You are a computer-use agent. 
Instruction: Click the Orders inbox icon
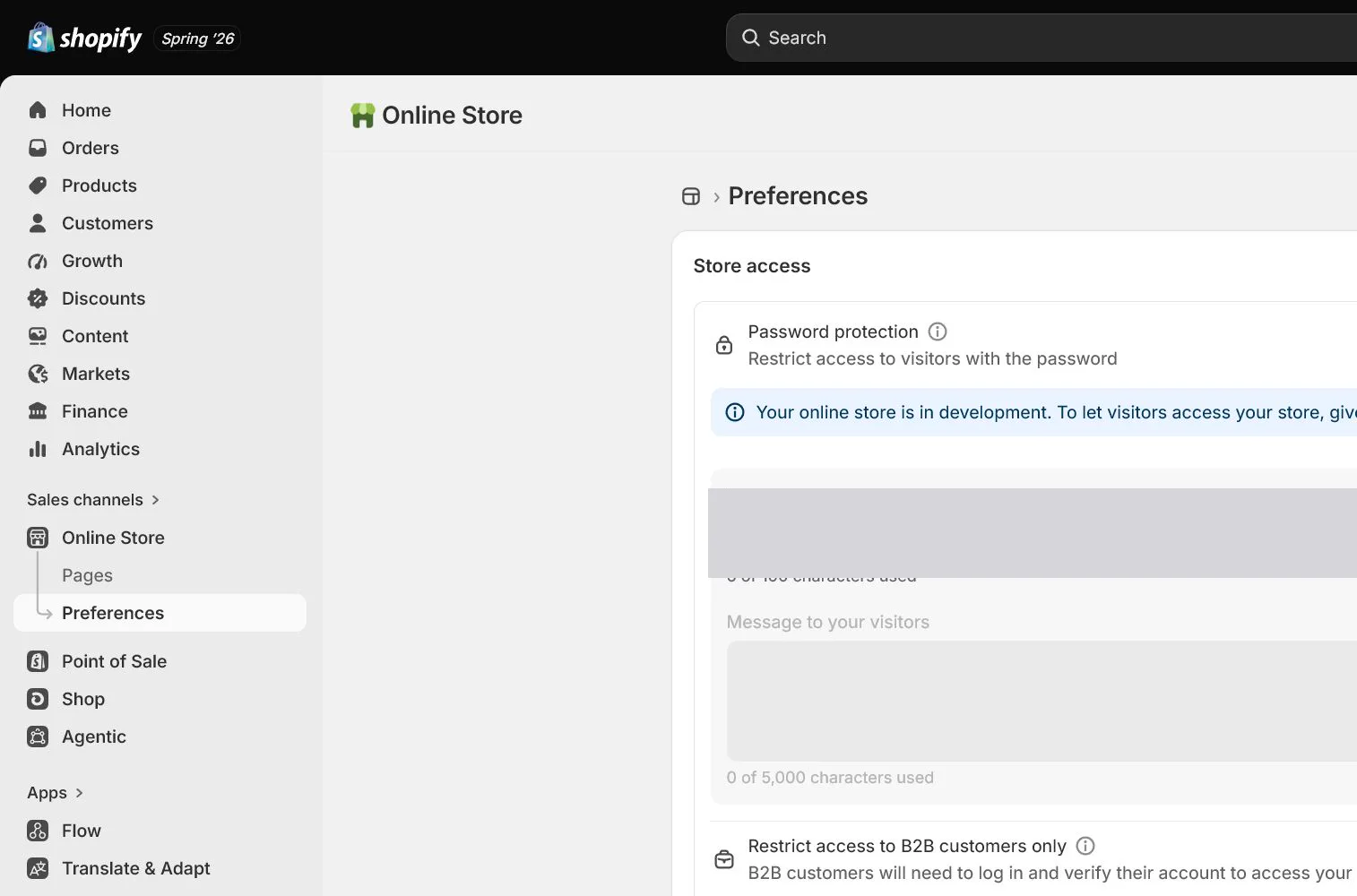point(38,148)
